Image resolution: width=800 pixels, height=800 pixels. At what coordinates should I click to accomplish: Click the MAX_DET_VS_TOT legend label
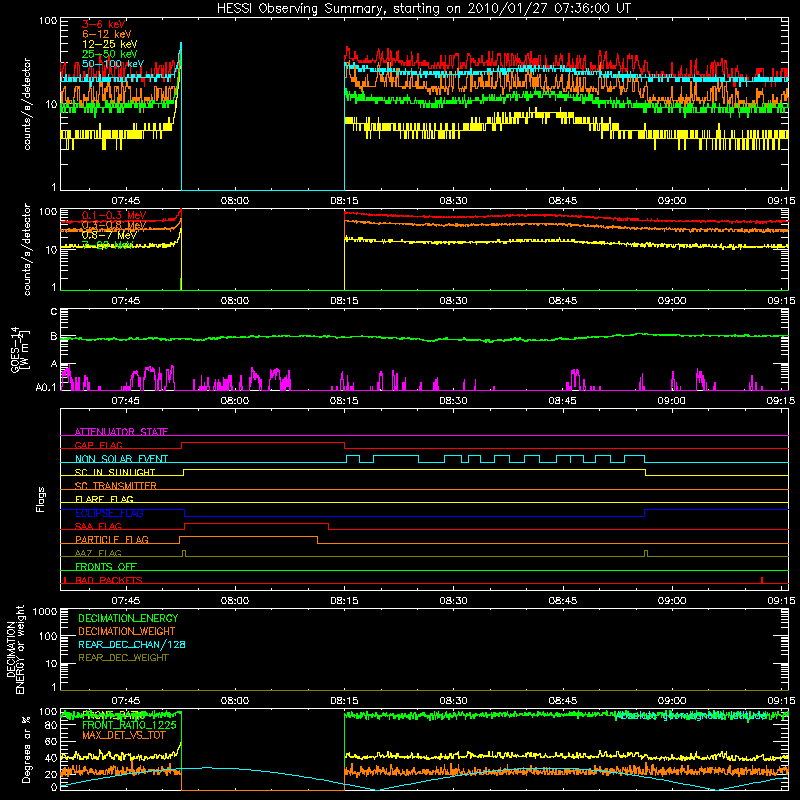click(x=124, y=735)
